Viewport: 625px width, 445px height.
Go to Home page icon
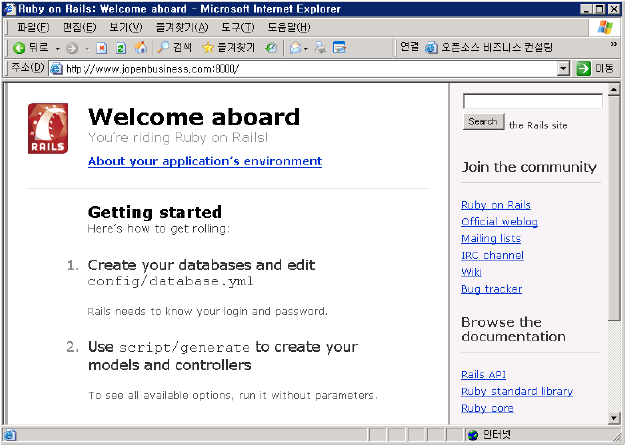click(140, 48)
